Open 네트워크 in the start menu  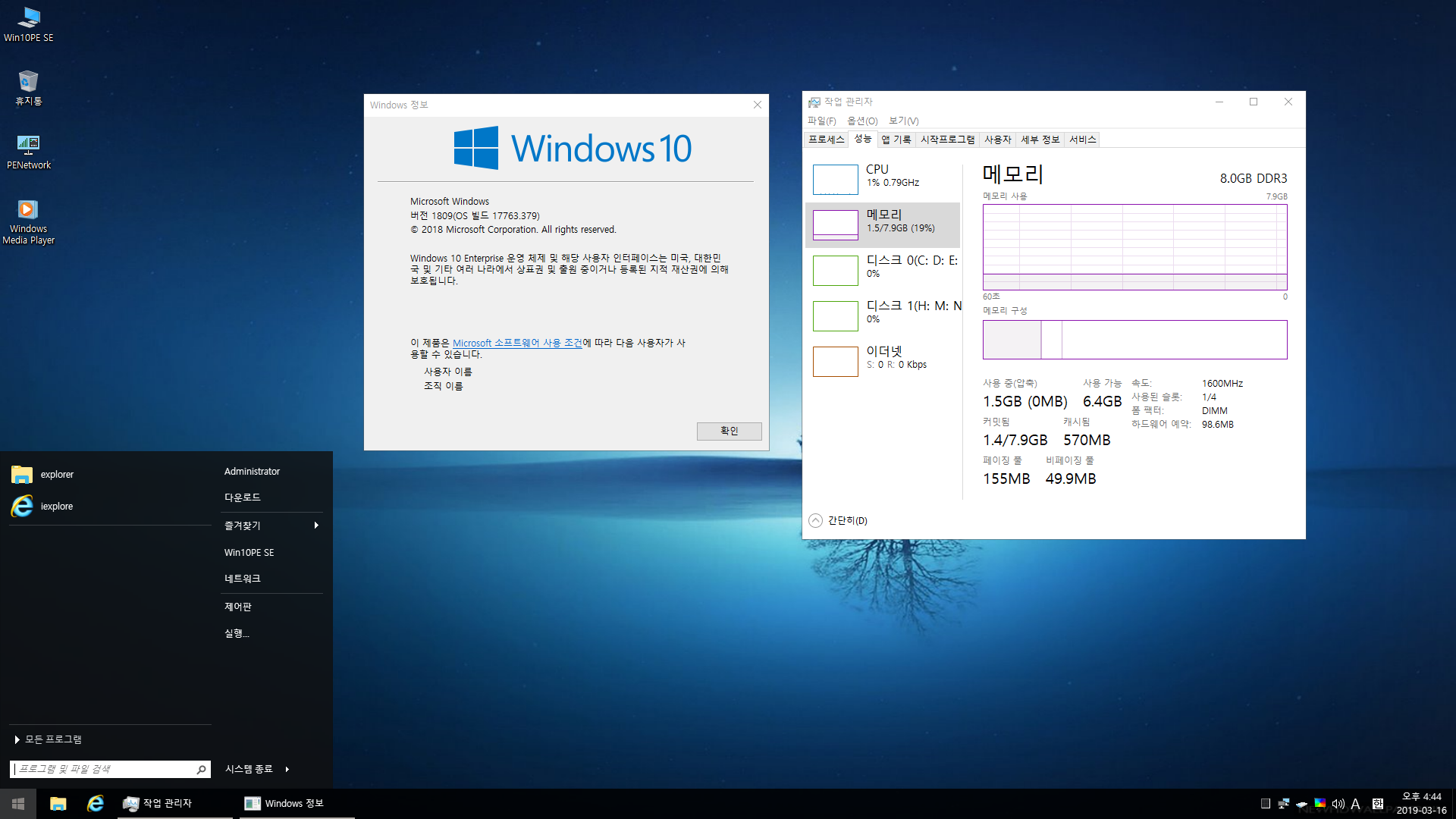click(x=243, y=579)
